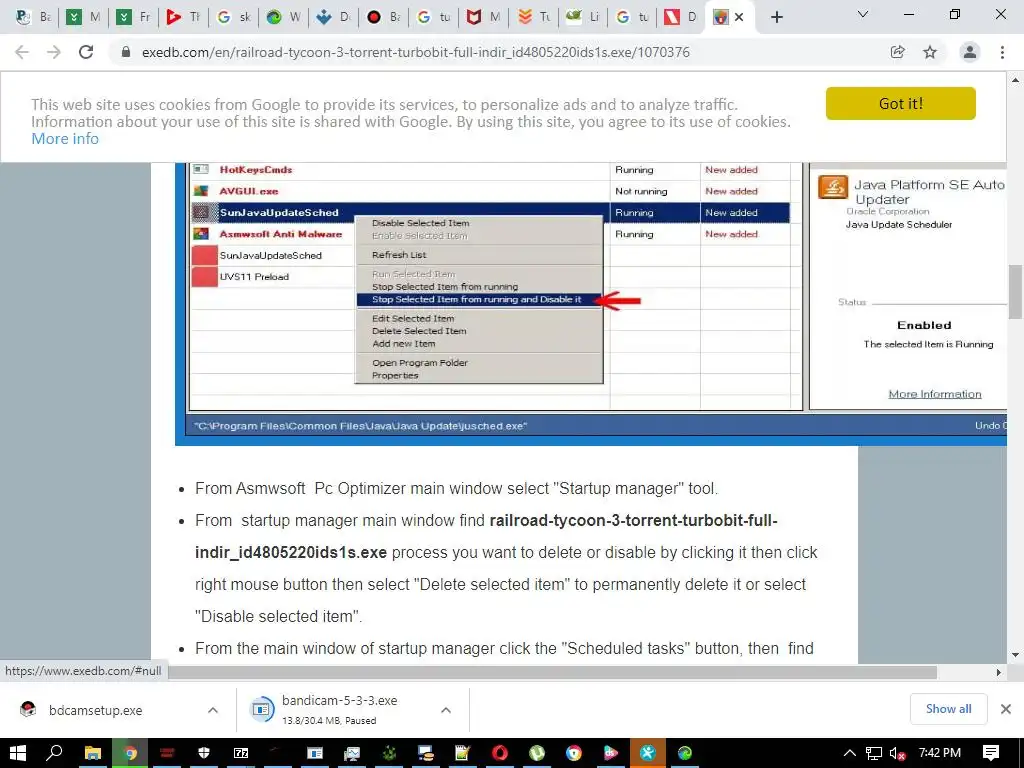Open the Windows notification center
Image resolution: width=1024 pixels, height=768 pixels.
(991, 753)
